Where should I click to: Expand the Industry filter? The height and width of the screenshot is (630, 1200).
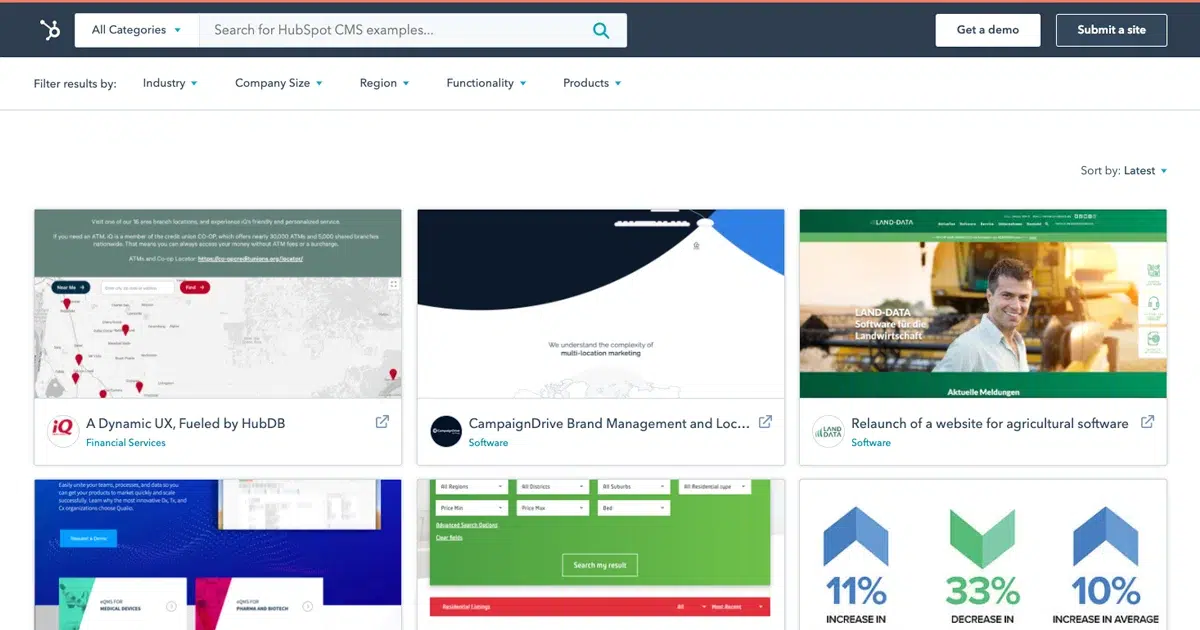pos(170,83)
